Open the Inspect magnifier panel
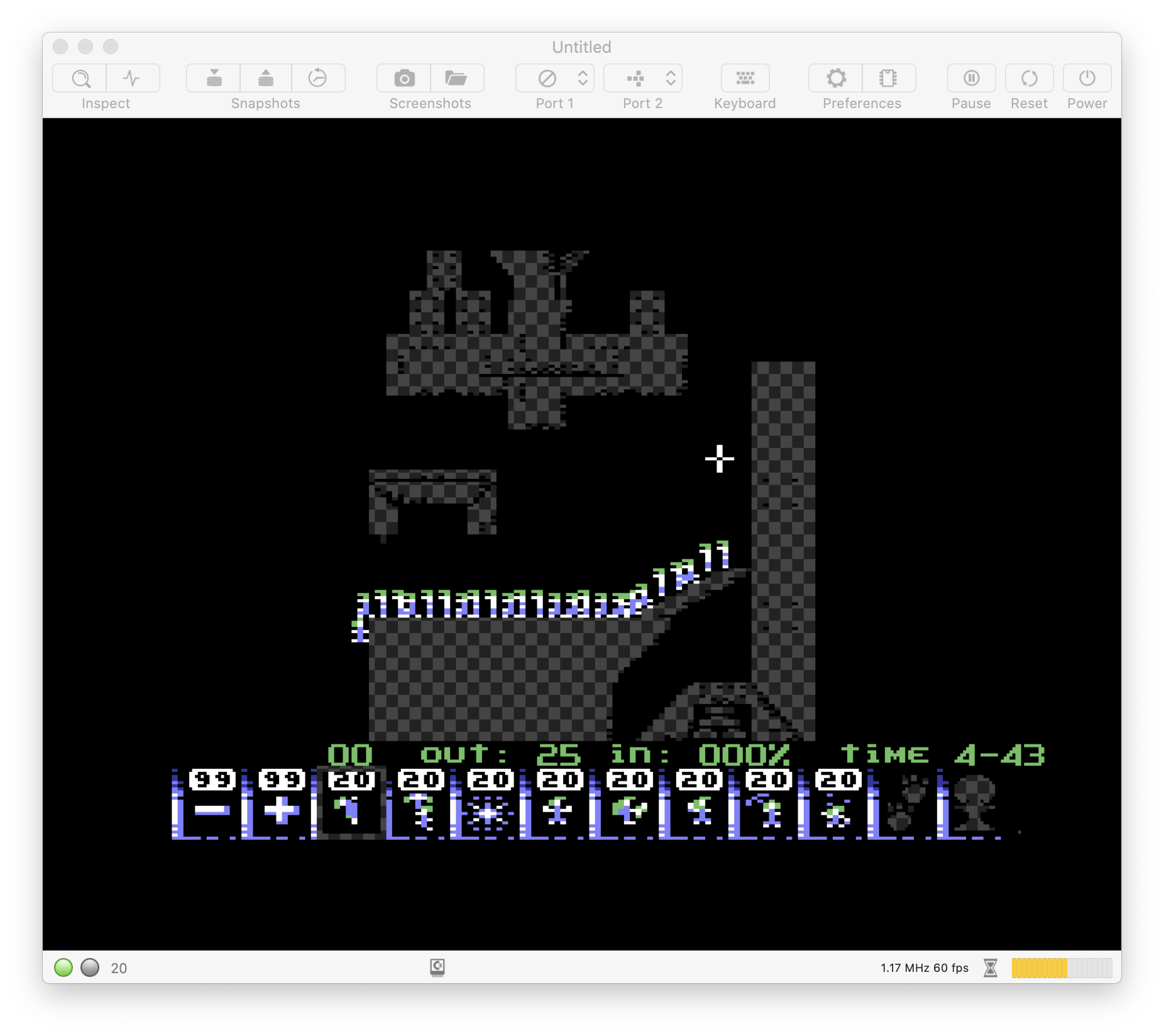 [80, 79]
